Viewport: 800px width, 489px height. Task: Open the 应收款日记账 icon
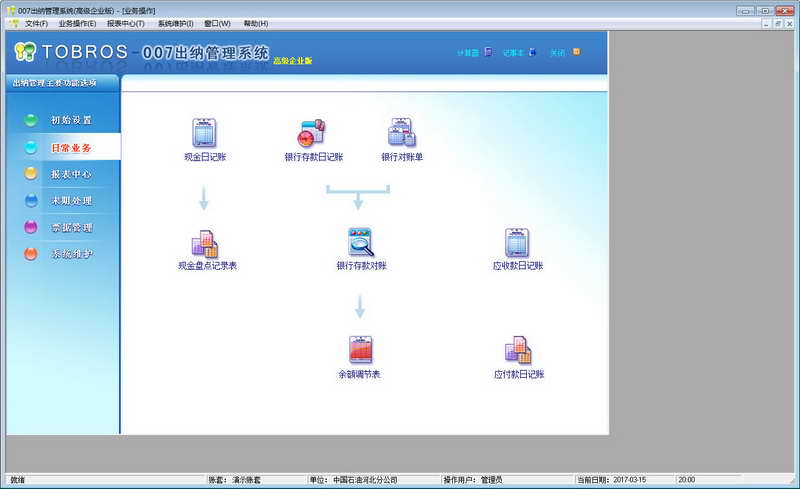517,242
